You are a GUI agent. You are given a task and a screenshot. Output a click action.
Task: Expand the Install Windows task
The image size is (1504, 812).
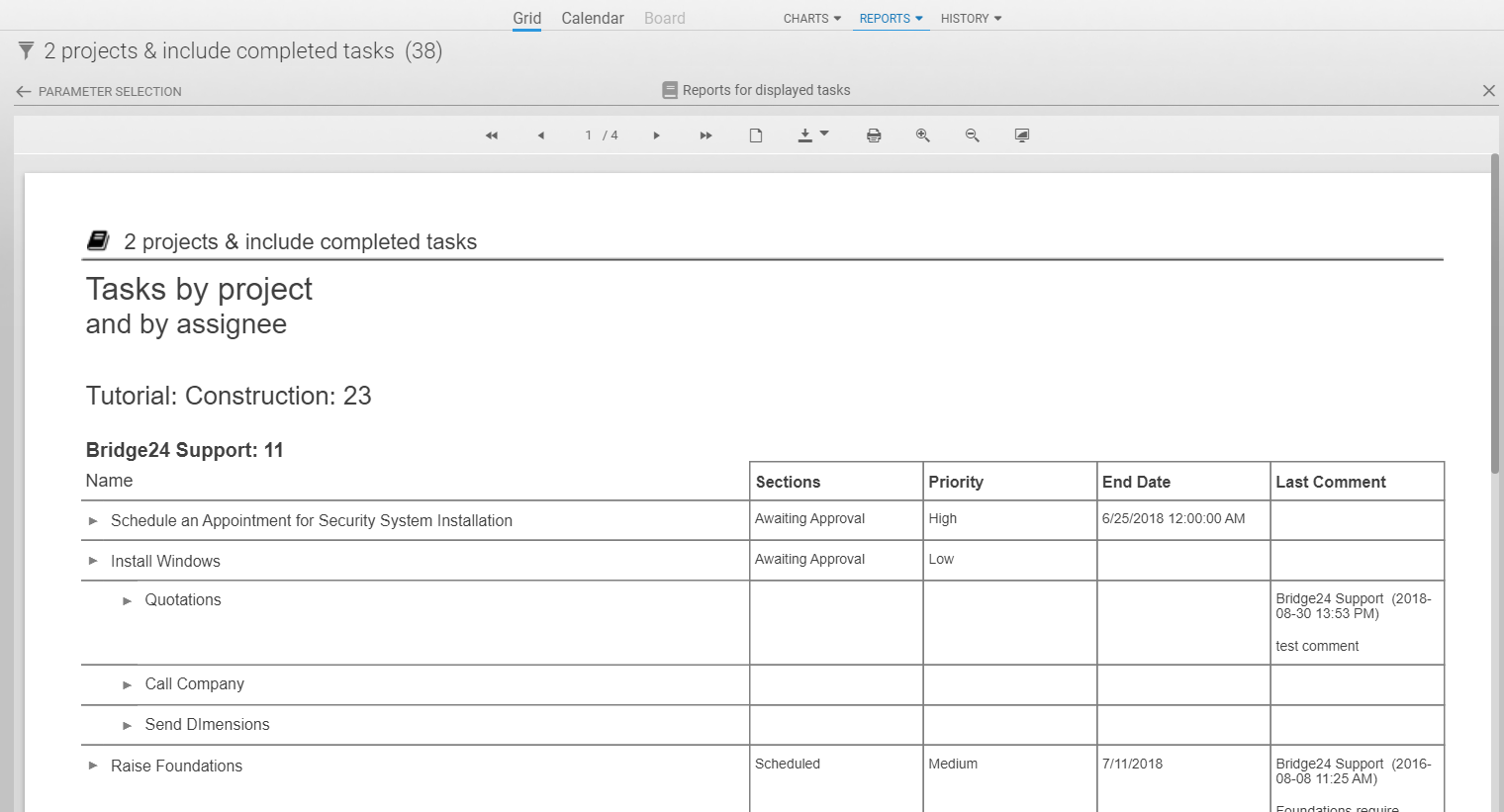click(93, 561)
